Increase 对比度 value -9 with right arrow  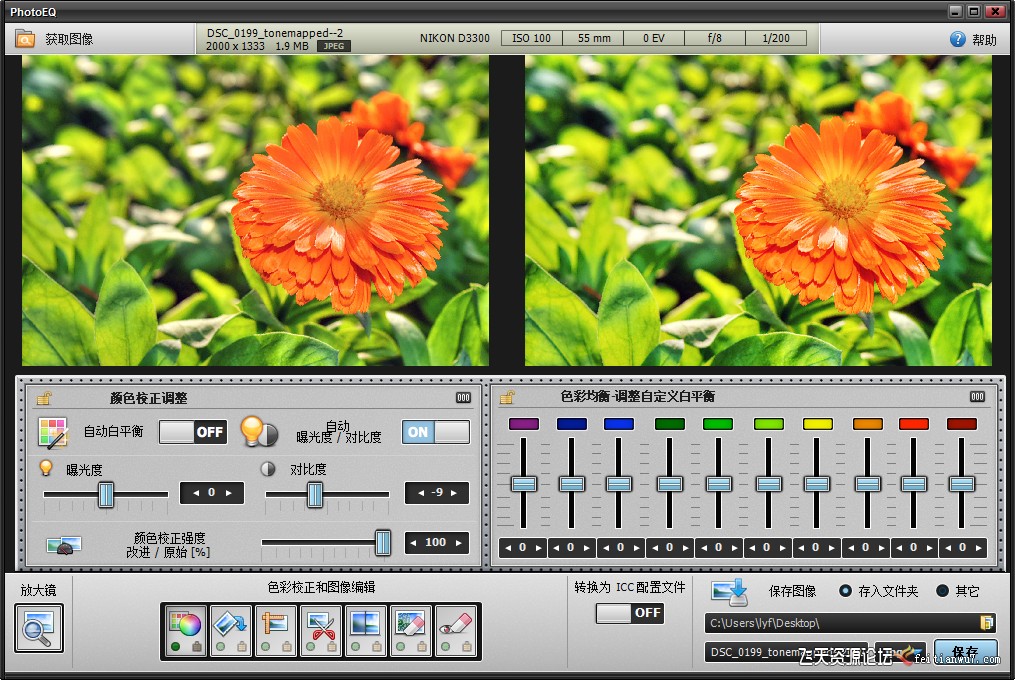(454, 493)
